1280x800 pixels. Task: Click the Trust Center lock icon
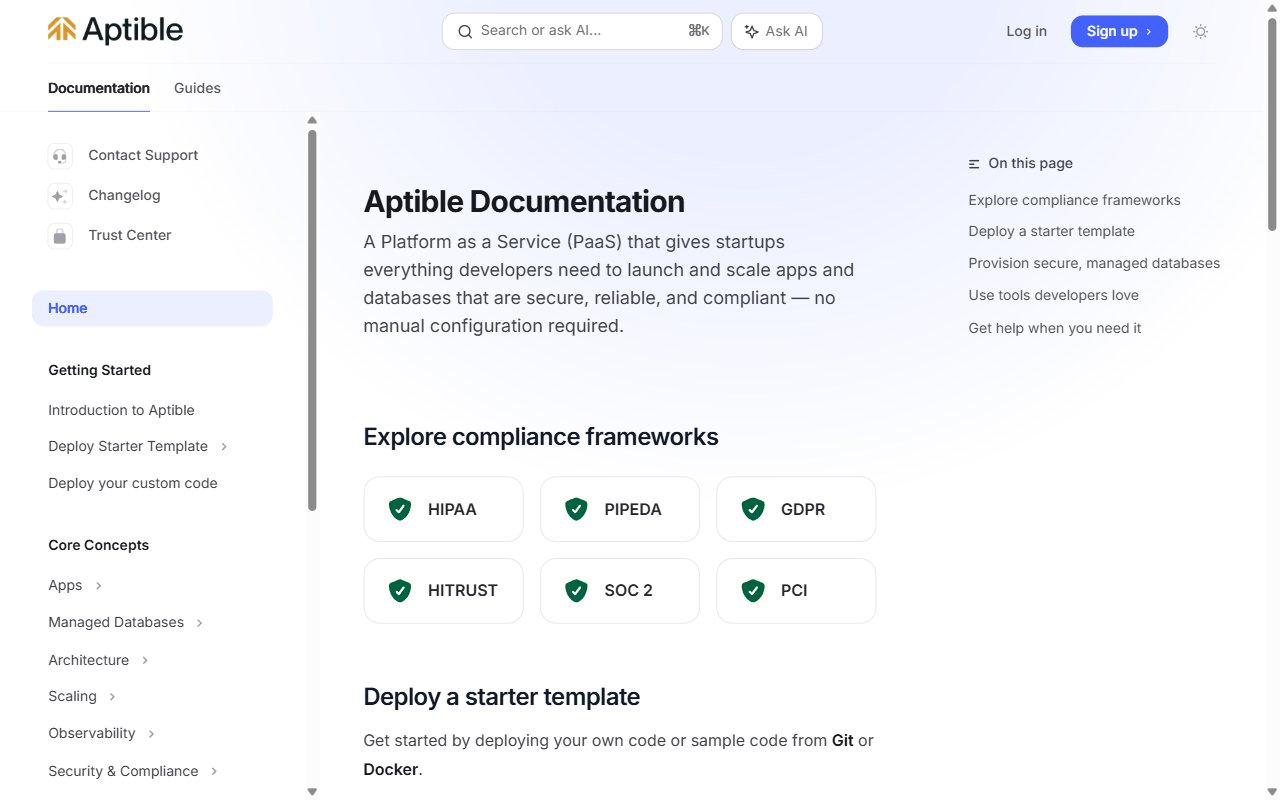60,236
